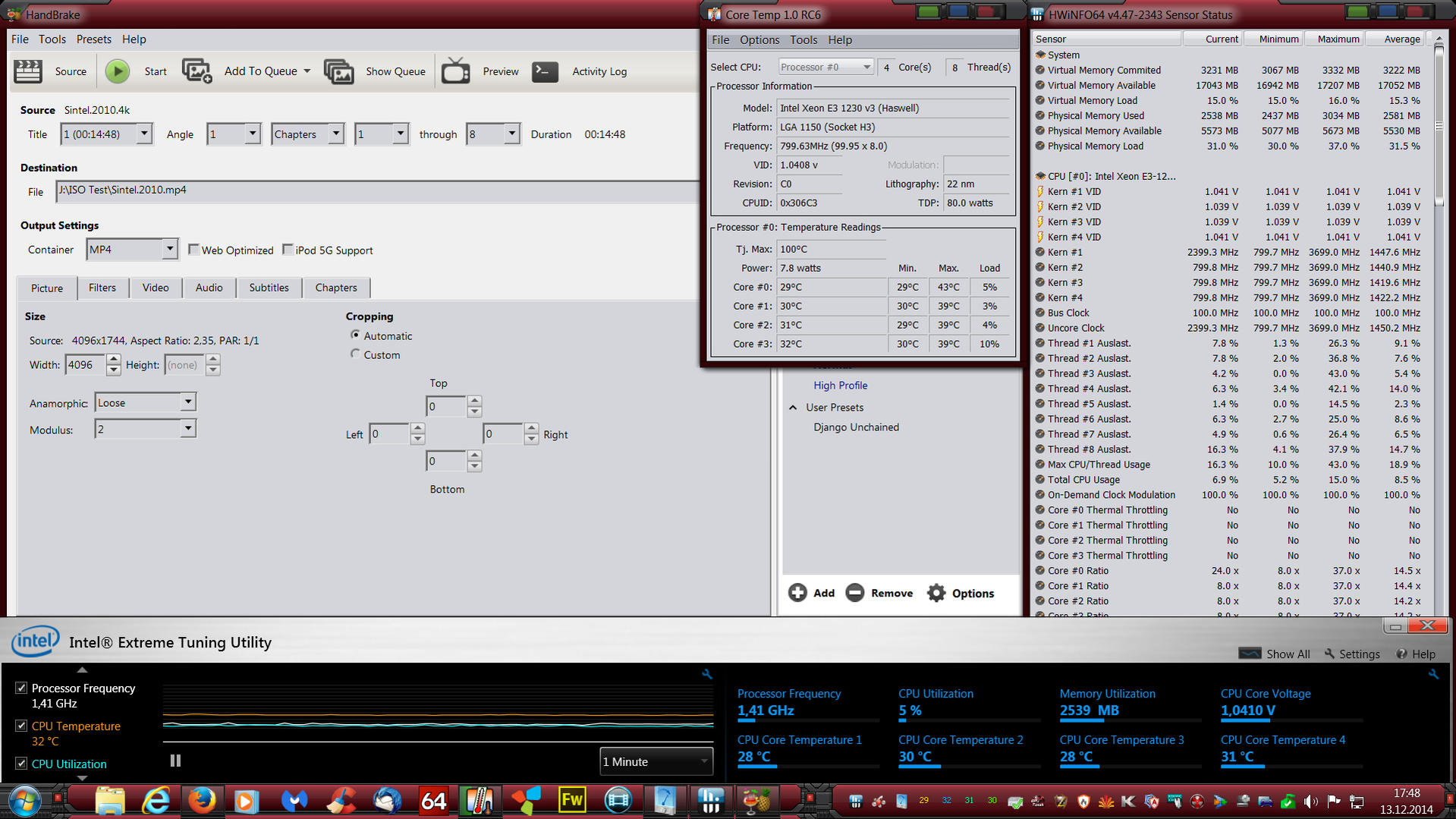The image size is (1456, 819).
Task: Open Adobe Fireworks from the taskbar
Action: click(571, 801)
